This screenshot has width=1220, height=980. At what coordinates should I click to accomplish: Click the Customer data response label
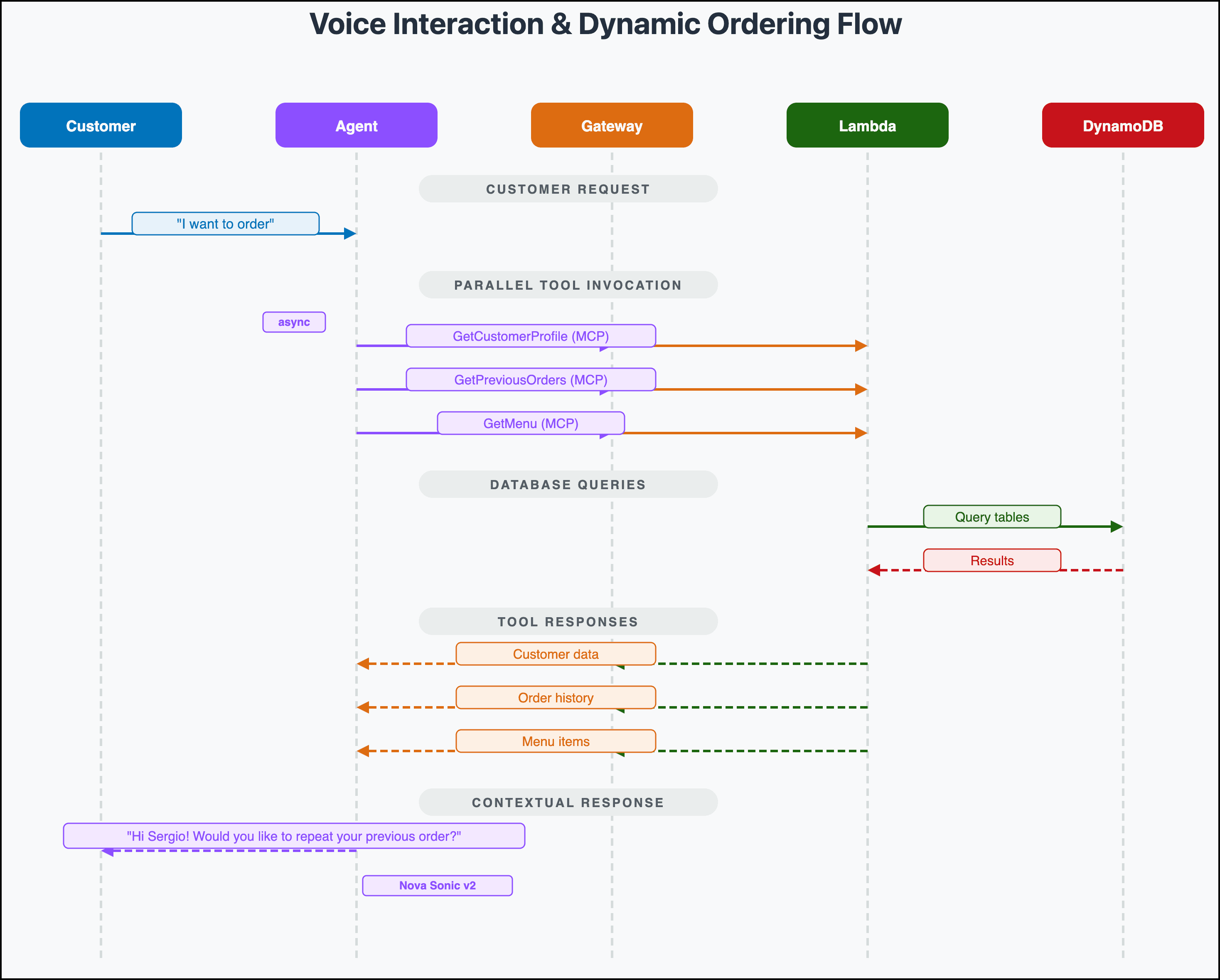tap(555, 653)
